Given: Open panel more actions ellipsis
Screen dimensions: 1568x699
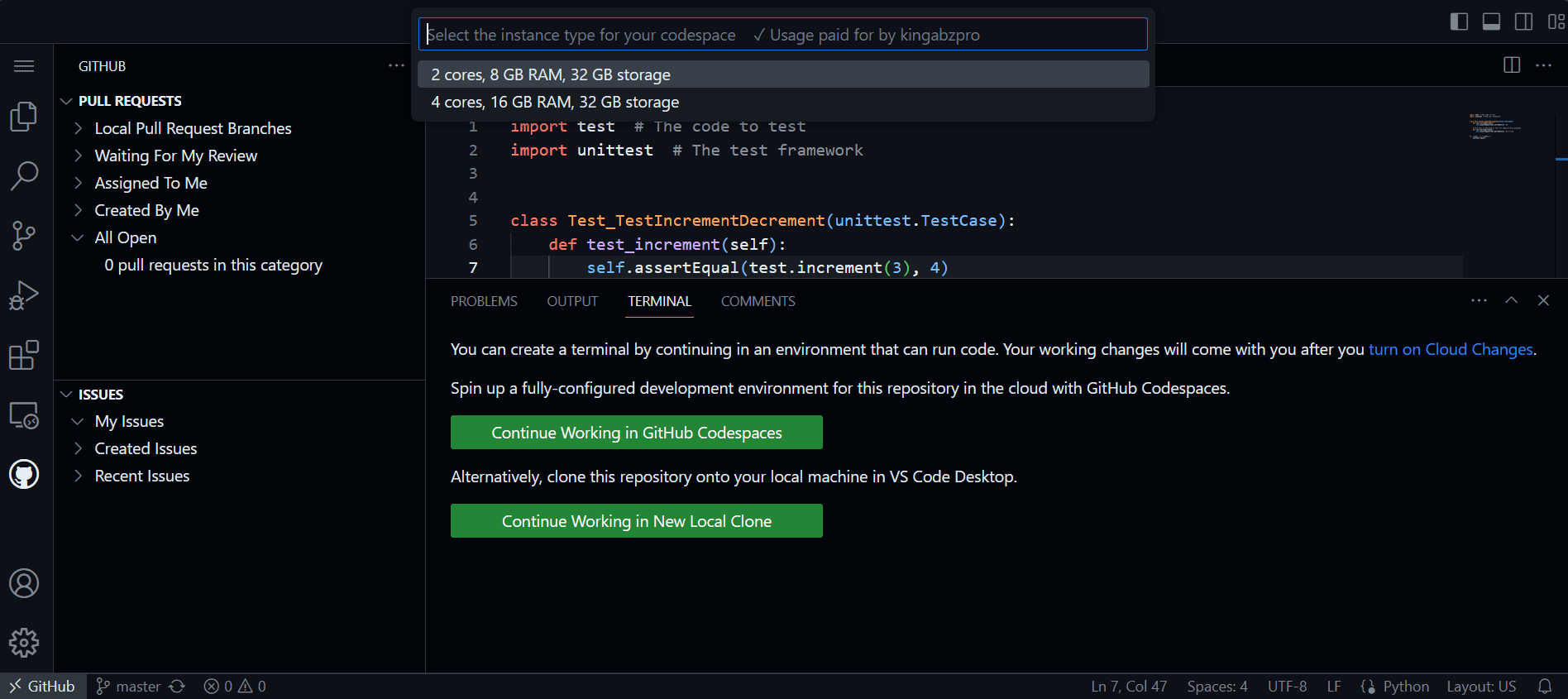Looking at the screenshot, I should [1480, 300].
